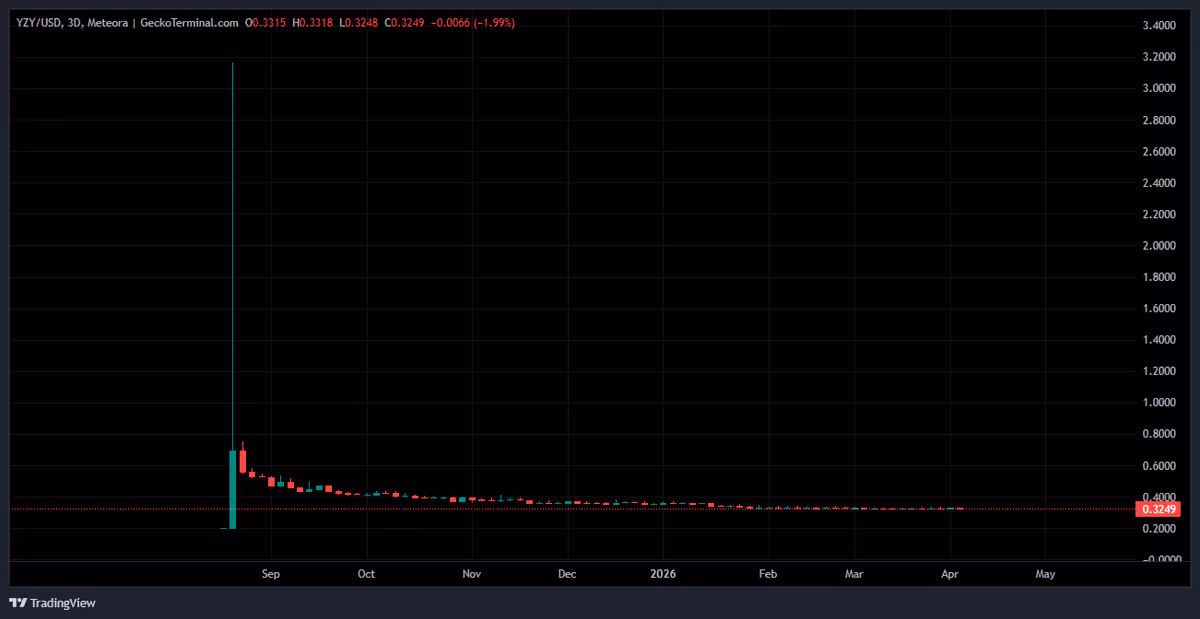The image size is (1200, 619).
Task: Click the 1.0000 price axis label
Action: coord(1157,403)
